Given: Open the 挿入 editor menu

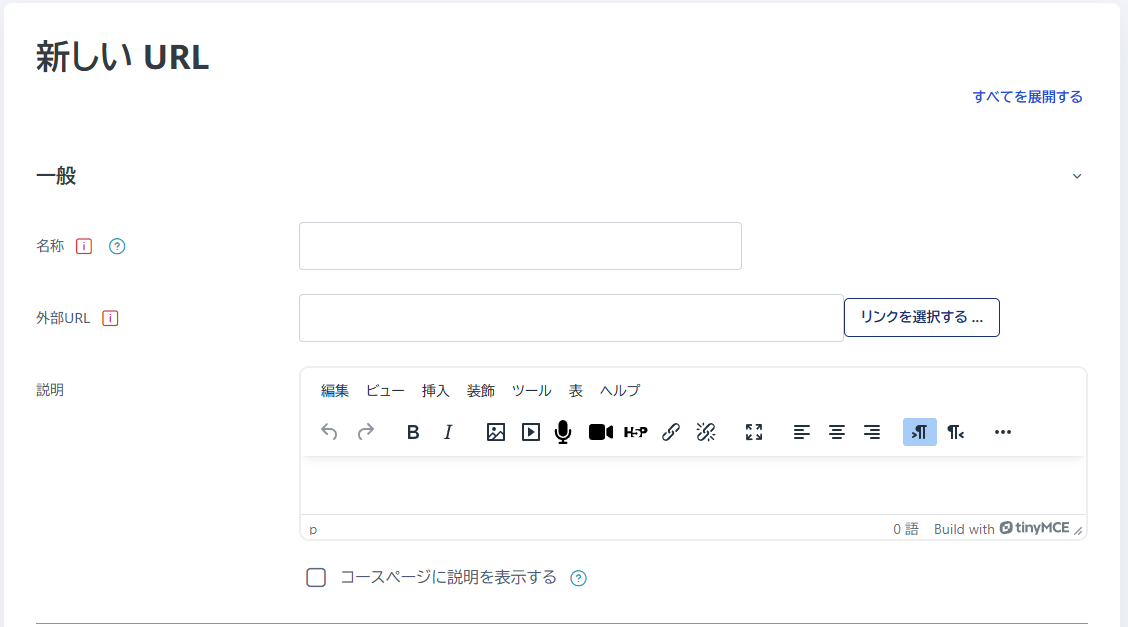Looking at the screenshot, I should (435, 391).
